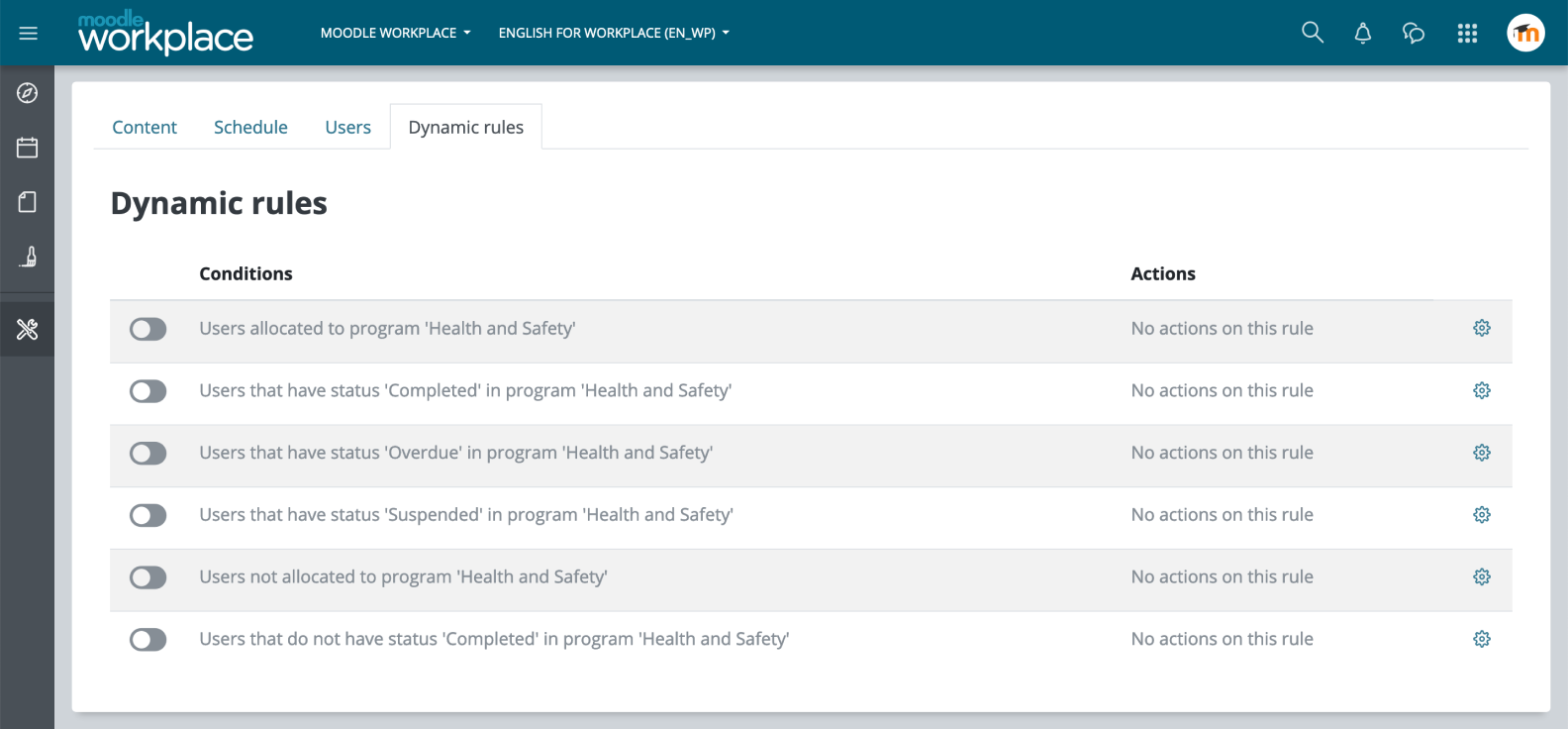The height and width of the screenshot is (729, 1568).
Task: Open the Users tab
Action: click(347, 127)
